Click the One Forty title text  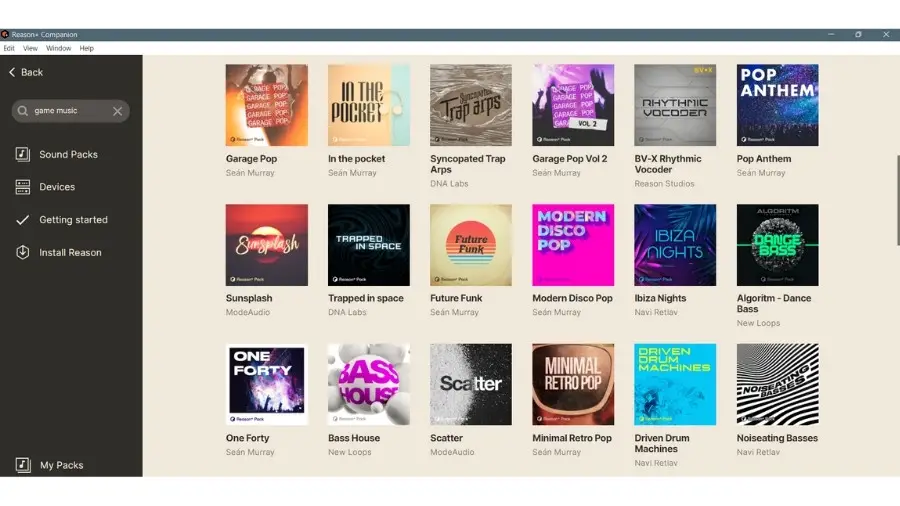(247, 438)
